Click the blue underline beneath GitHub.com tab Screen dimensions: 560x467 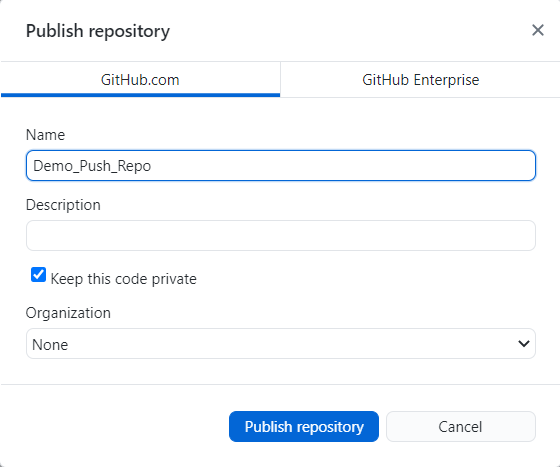pyautogui.click(x=140, y=95)
